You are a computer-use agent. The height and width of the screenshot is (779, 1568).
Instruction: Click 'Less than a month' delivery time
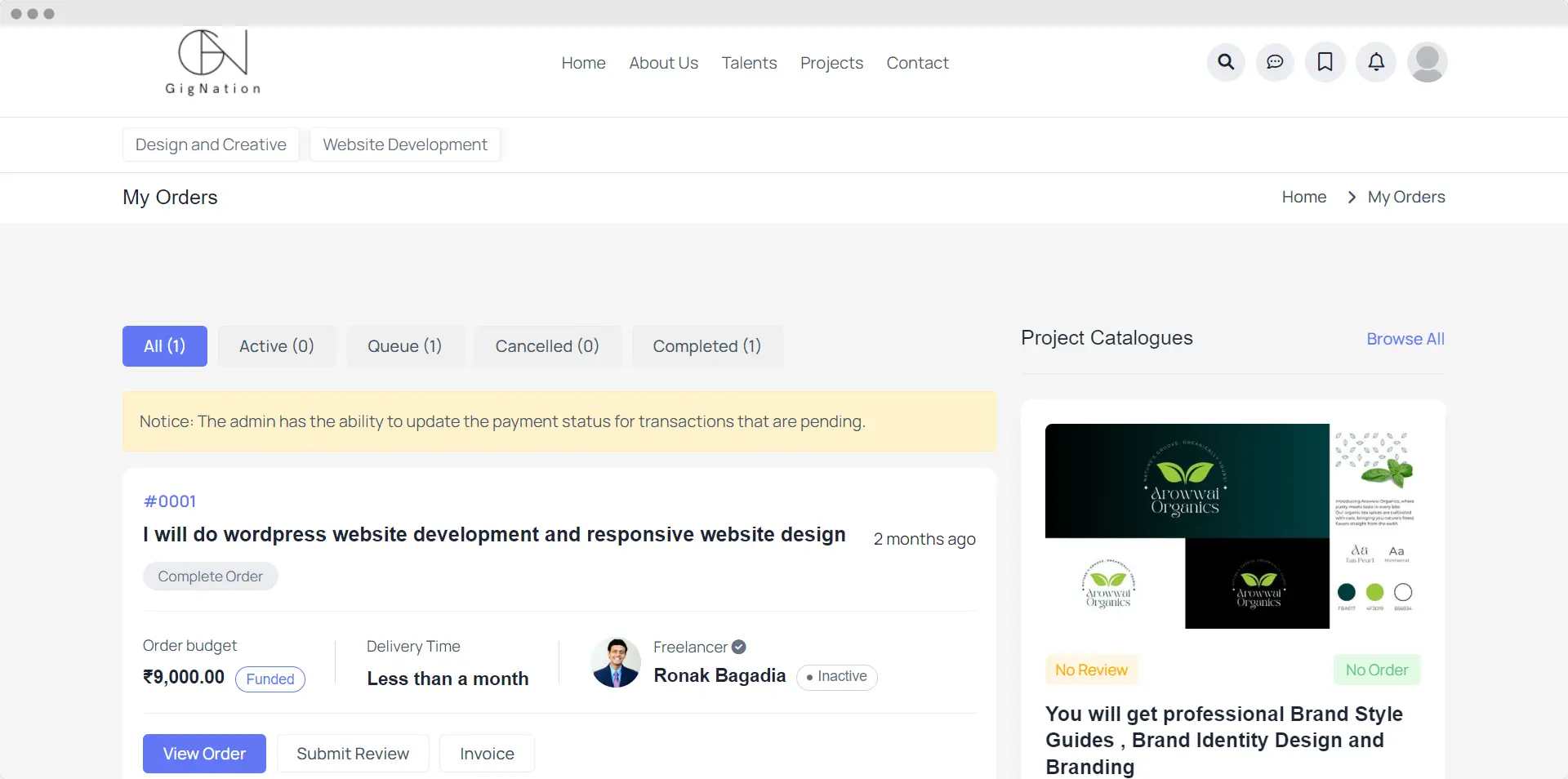[448, 679]
